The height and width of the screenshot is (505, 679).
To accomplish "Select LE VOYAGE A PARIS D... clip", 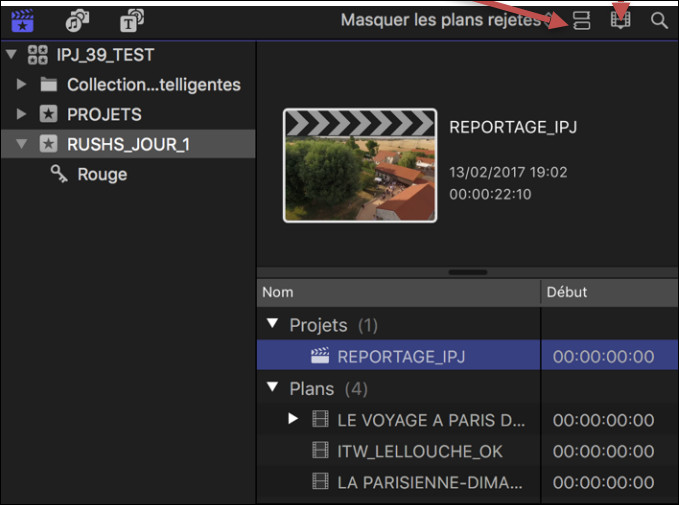I will click(431, 420).
